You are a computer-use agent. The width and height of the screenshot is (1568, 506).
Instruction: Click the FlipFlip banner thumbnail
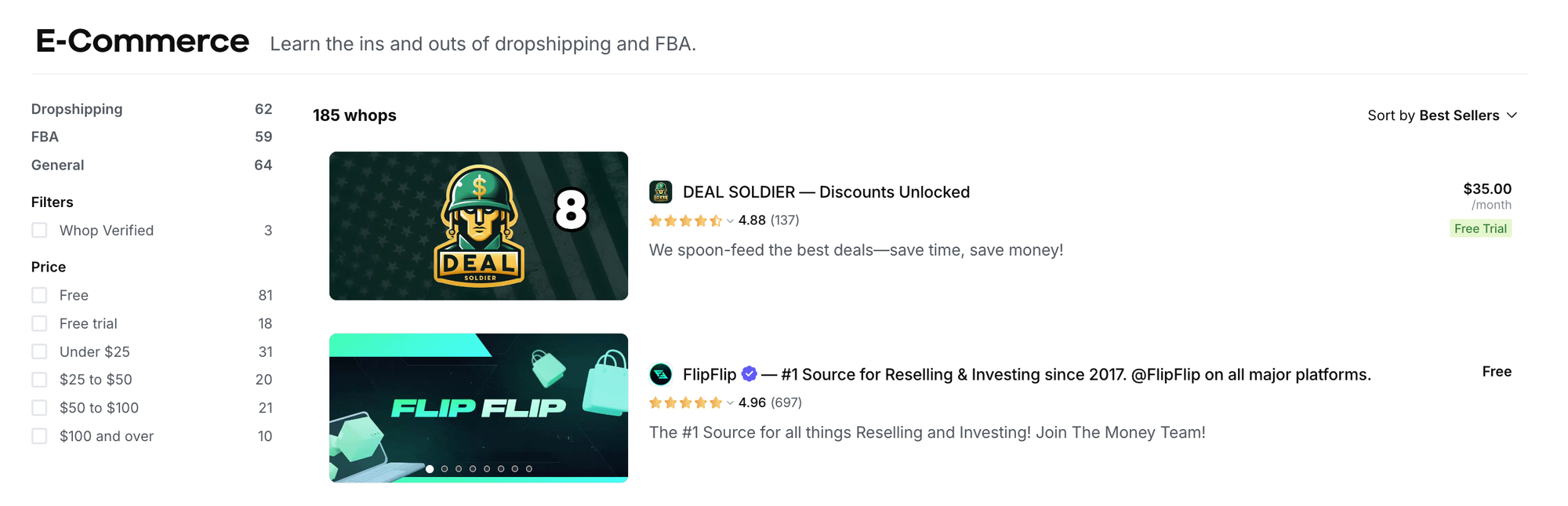click(478, 408)
